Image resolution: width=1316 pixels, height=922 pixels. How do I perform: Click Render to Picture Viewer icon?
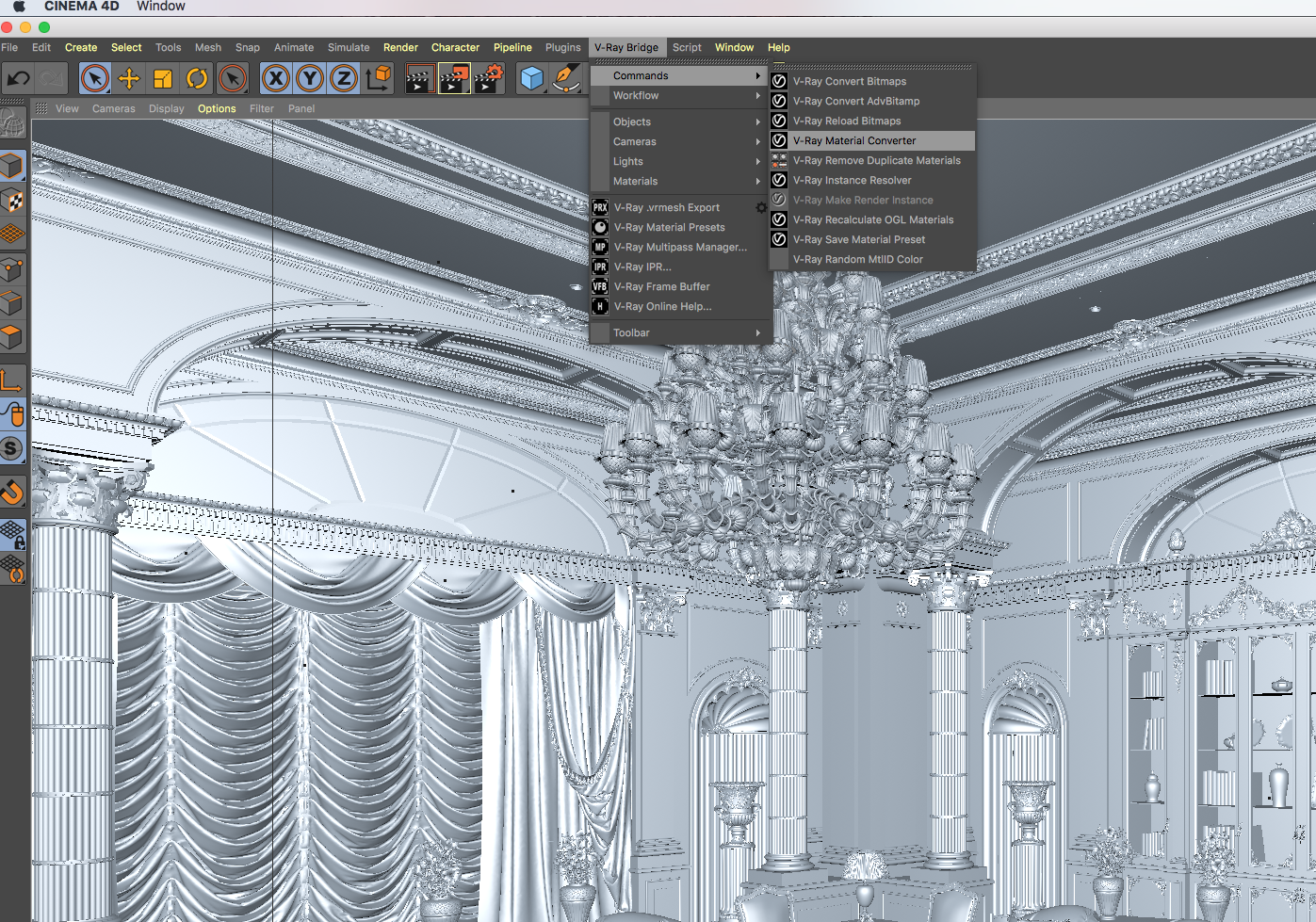454,78
